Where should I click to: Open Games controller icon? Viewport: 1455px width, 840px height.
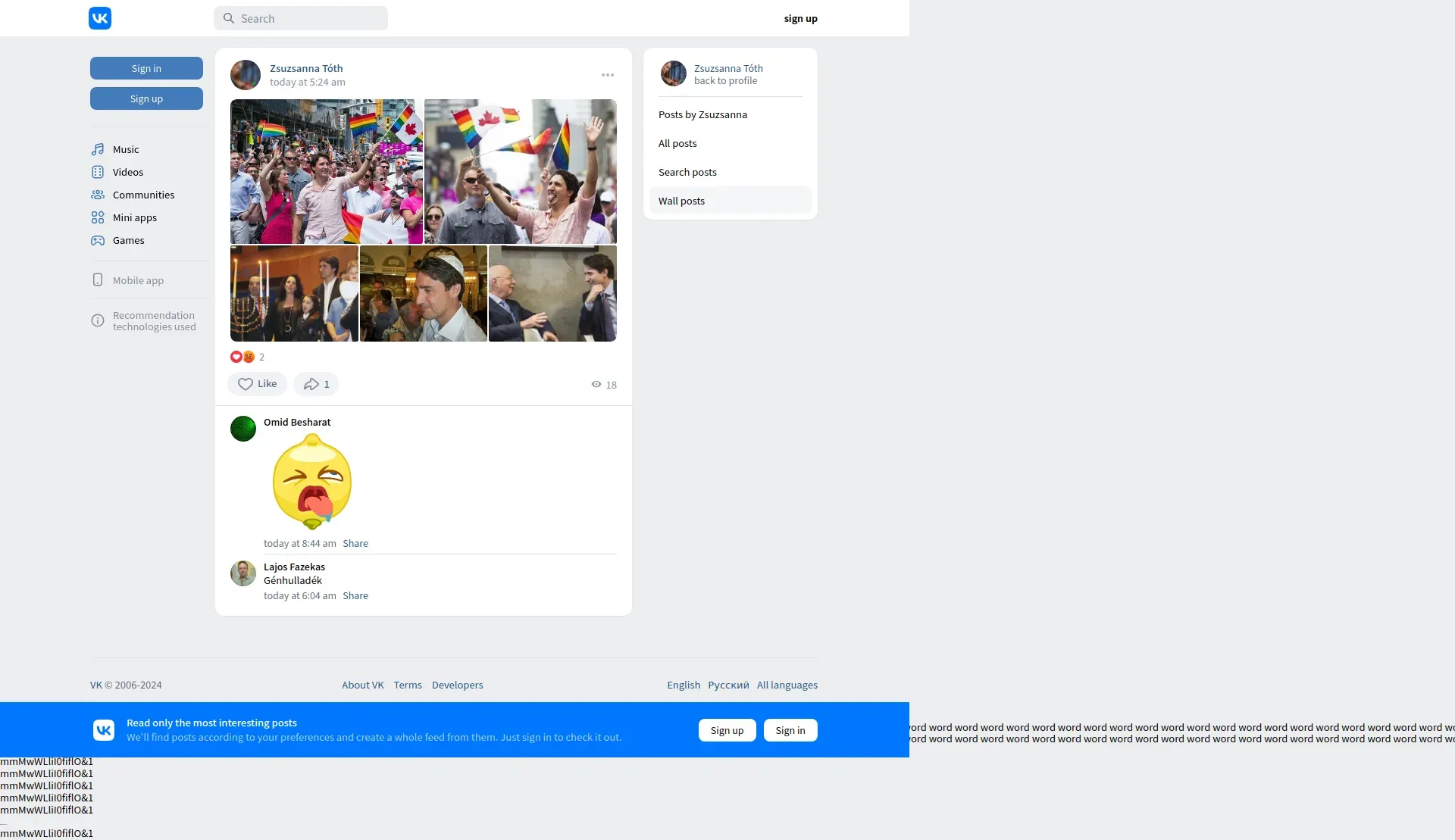(98, 240)
